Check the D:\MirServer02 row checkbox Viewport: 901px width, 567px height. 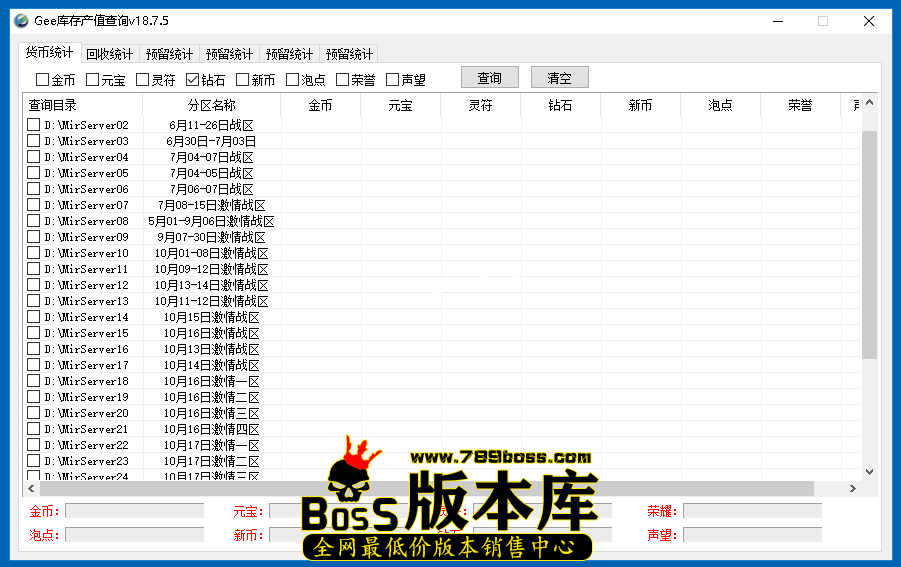[x=33, y=125]
